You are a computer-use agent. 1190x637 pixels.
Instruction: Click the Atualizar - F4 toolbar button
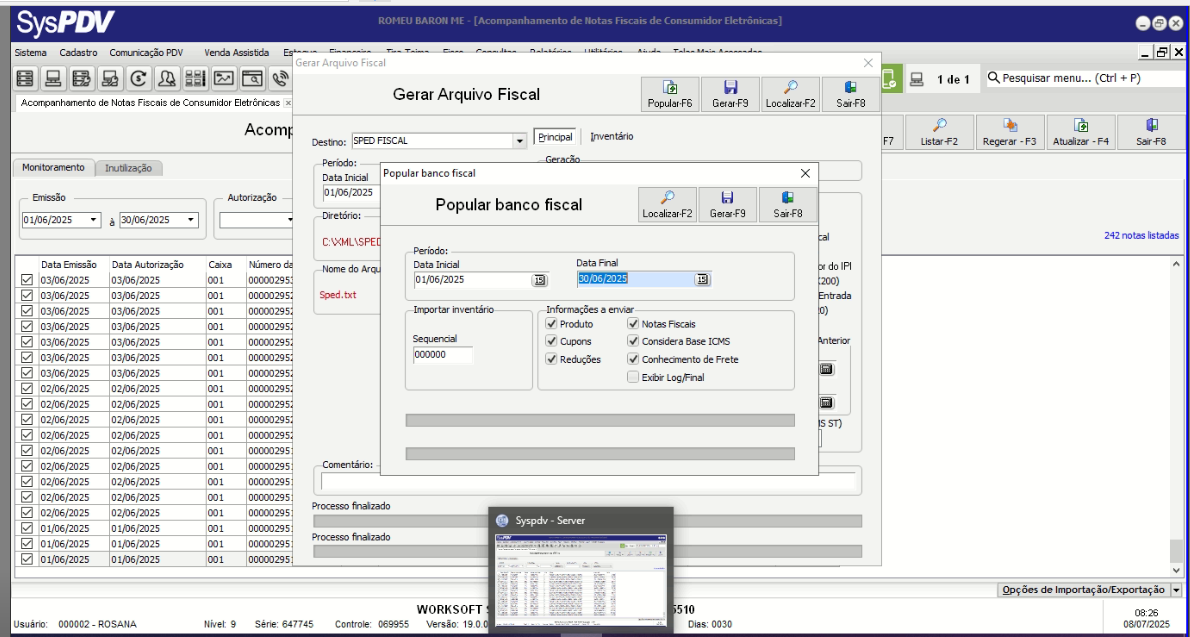tap(1080, 133)
